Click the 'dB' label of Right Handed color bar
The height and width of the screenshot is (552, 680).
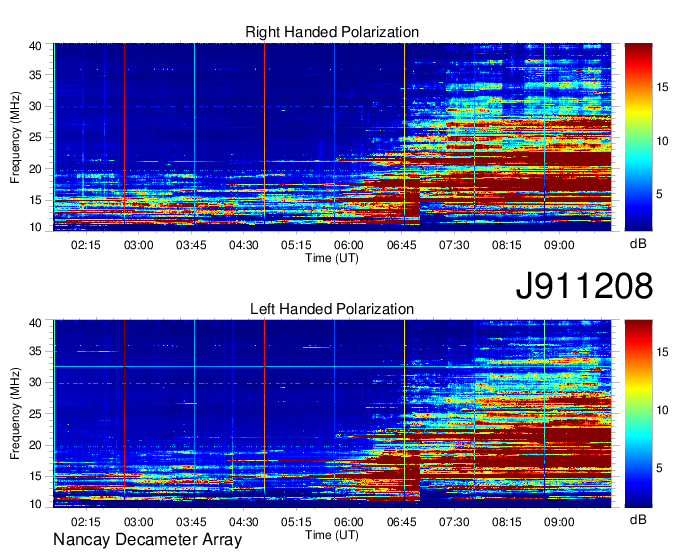tap(638, 244)
